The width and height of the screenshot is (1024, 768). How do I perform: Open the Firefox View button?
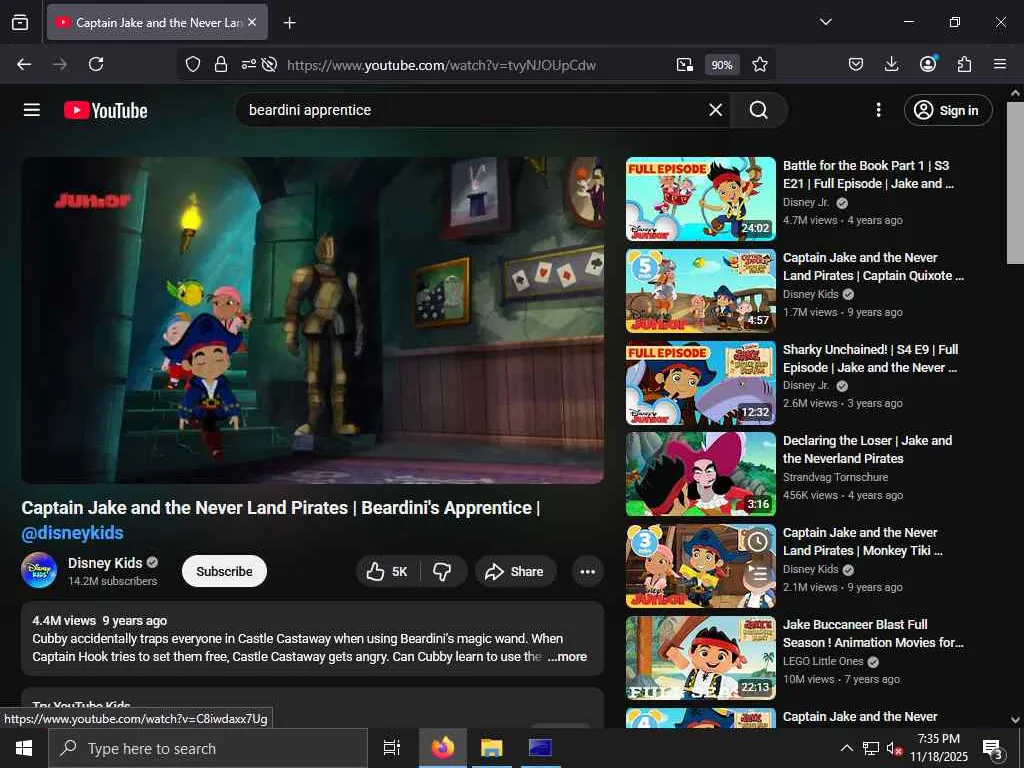(x=20, y=22)
